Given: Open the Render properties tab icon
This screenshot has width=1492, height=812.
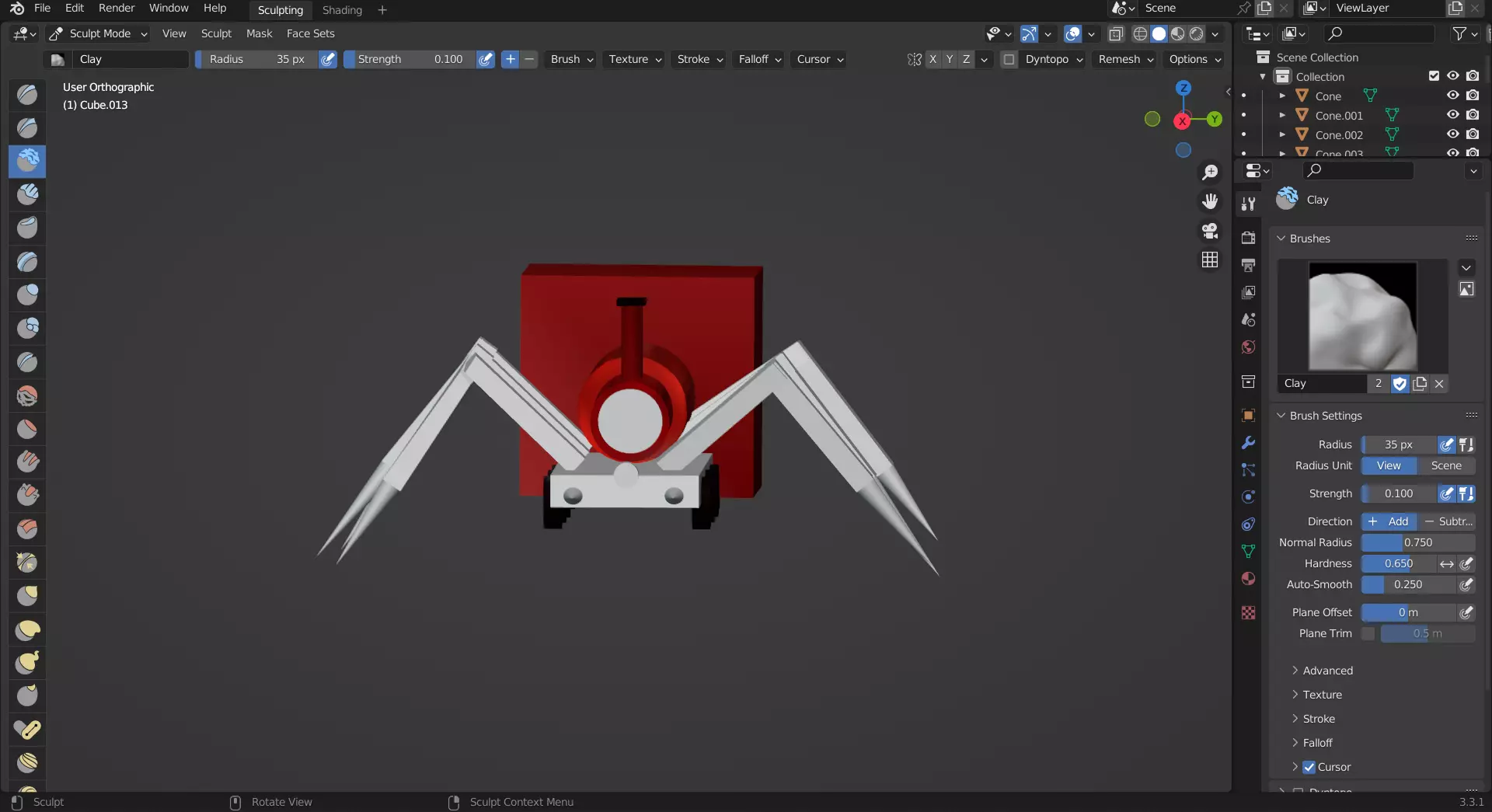Looking at the screenshot, I should (x=1249, y=238).
